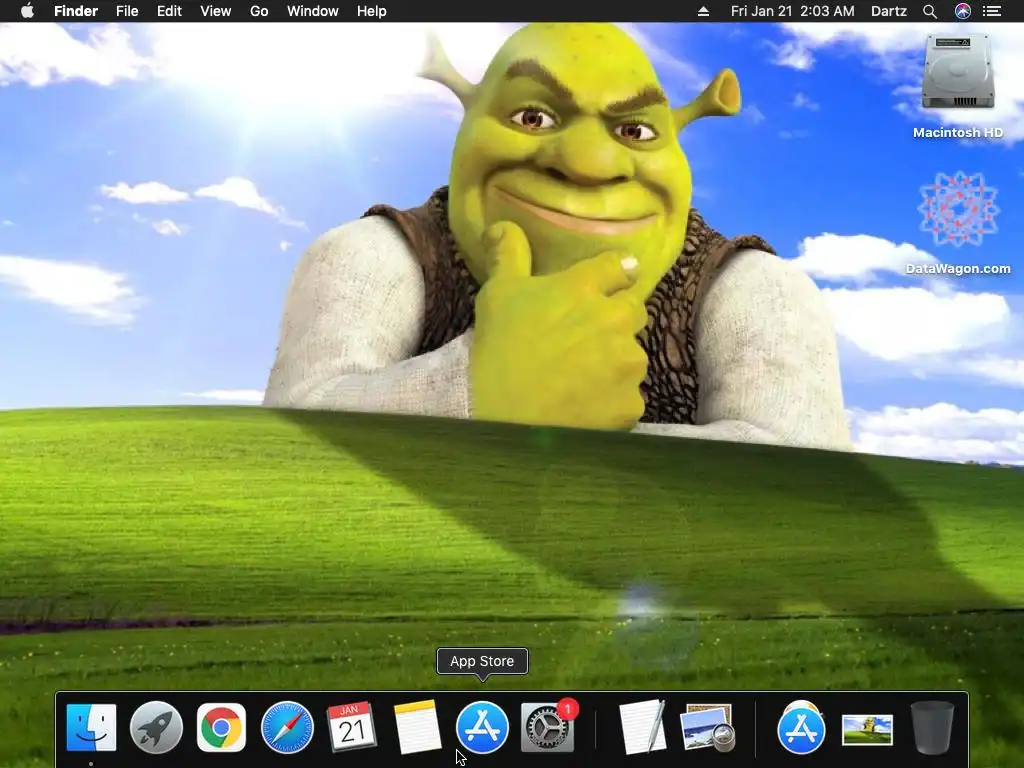Open the Help menu

pyautogui.click(x=372, y=11)
